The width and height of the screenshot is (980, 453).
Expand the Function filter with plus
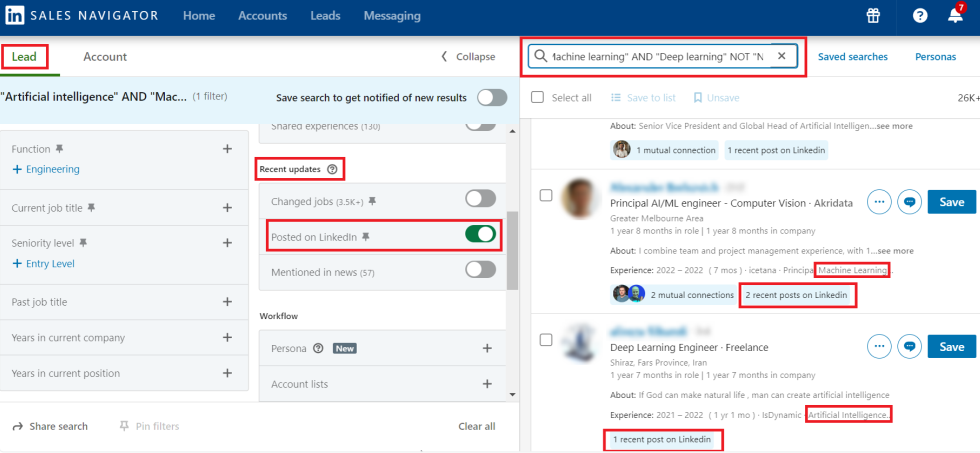pos(227,149)
